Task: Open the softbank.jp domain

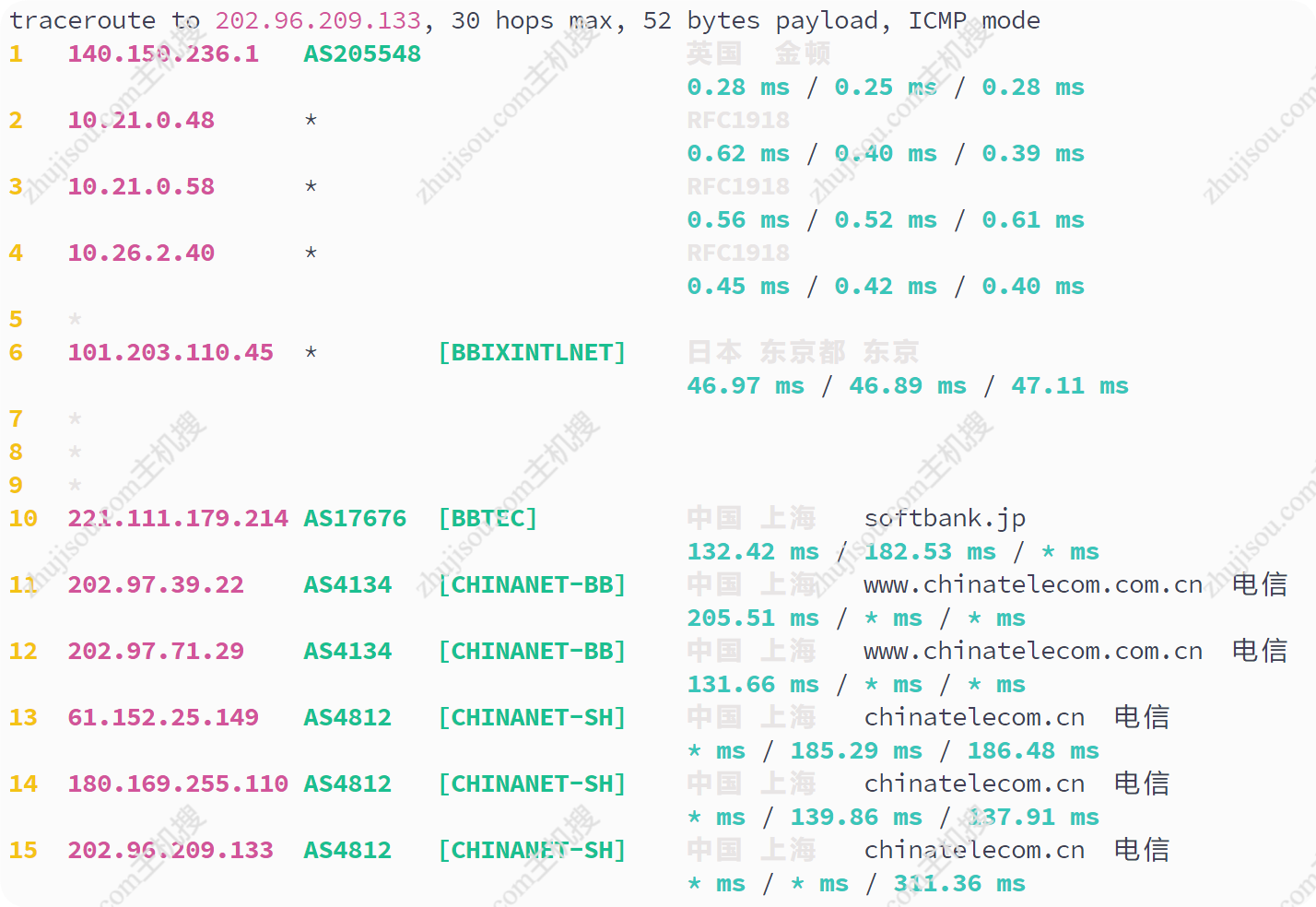Action: coord(945,518)
